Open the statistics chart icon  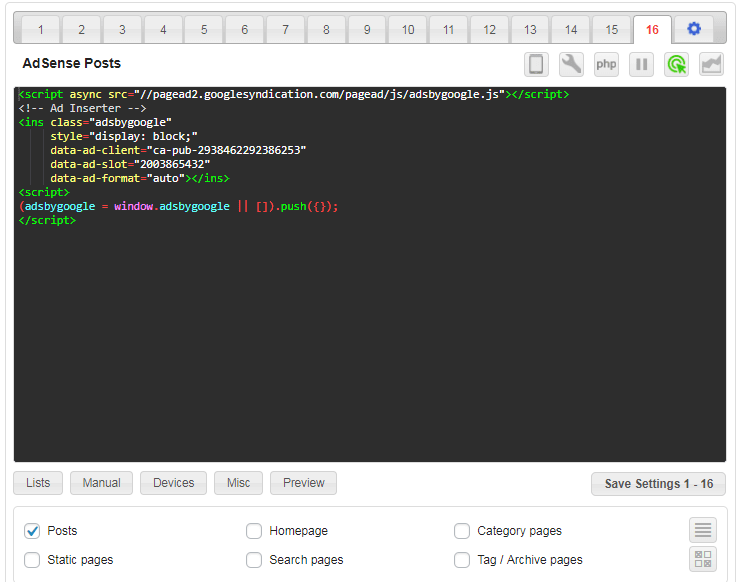point(711,64)
